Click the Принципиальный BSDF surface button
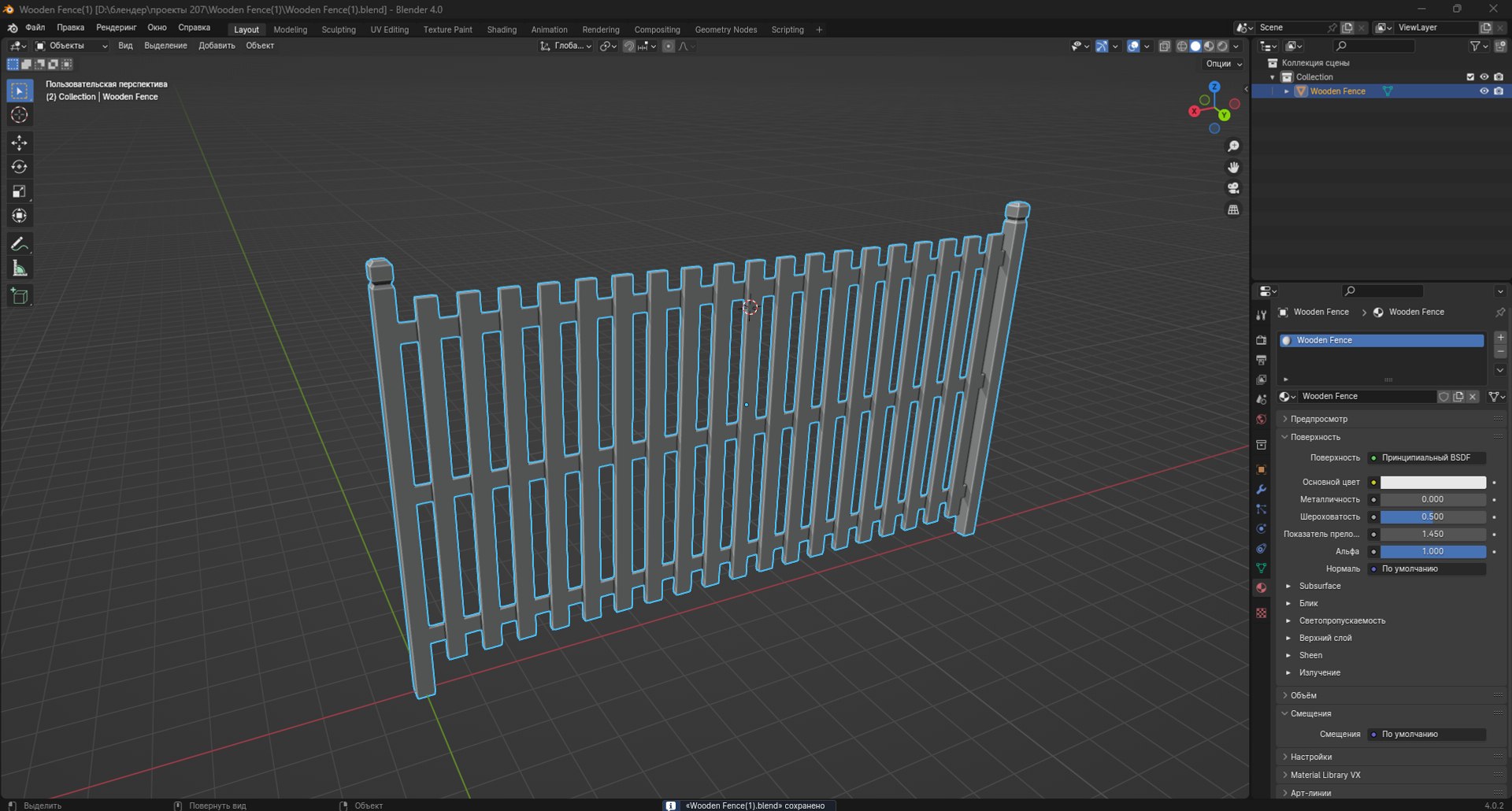Viewport: 1512px width, 811px height. tap(1426, 457)
